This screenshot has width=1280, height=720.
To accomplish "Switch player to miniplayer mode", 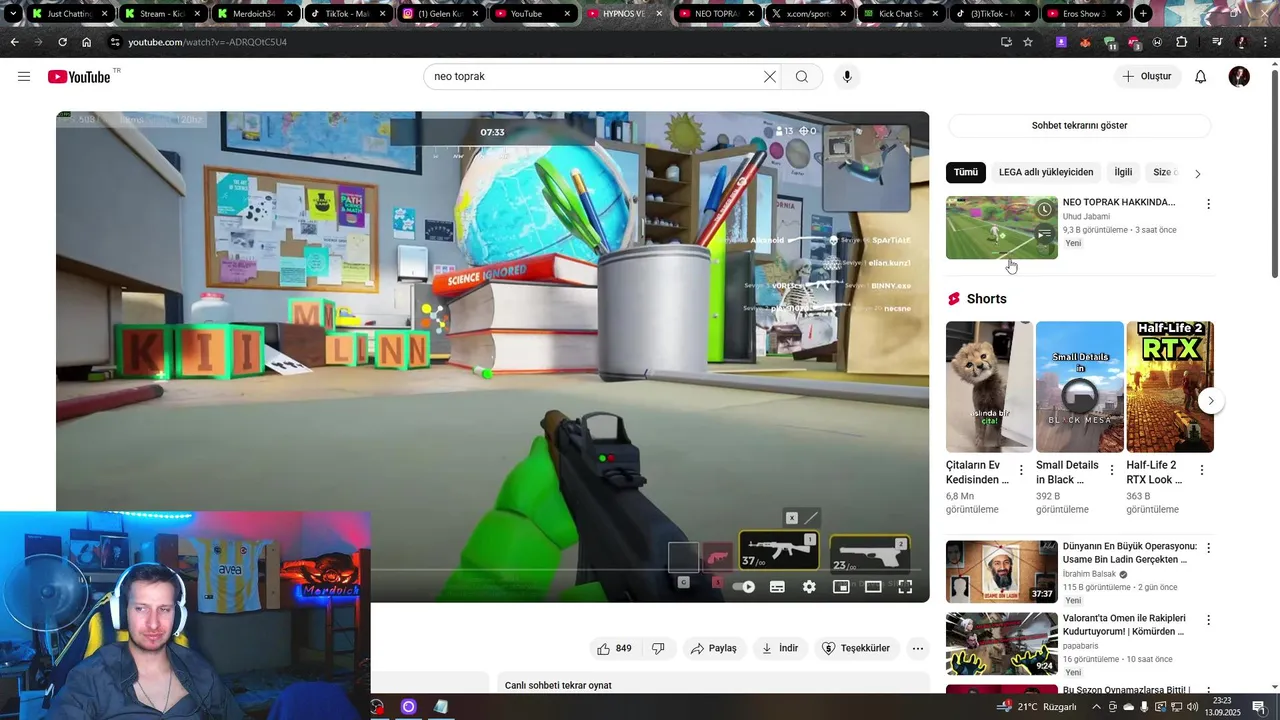I will [841, 587].
